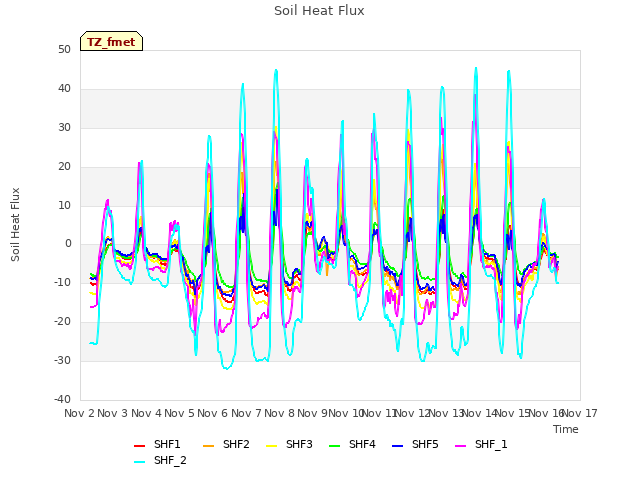Click the cyan SHF_2 peak on Nov 7
Screen dimensions: 640x480
(276, 70)
